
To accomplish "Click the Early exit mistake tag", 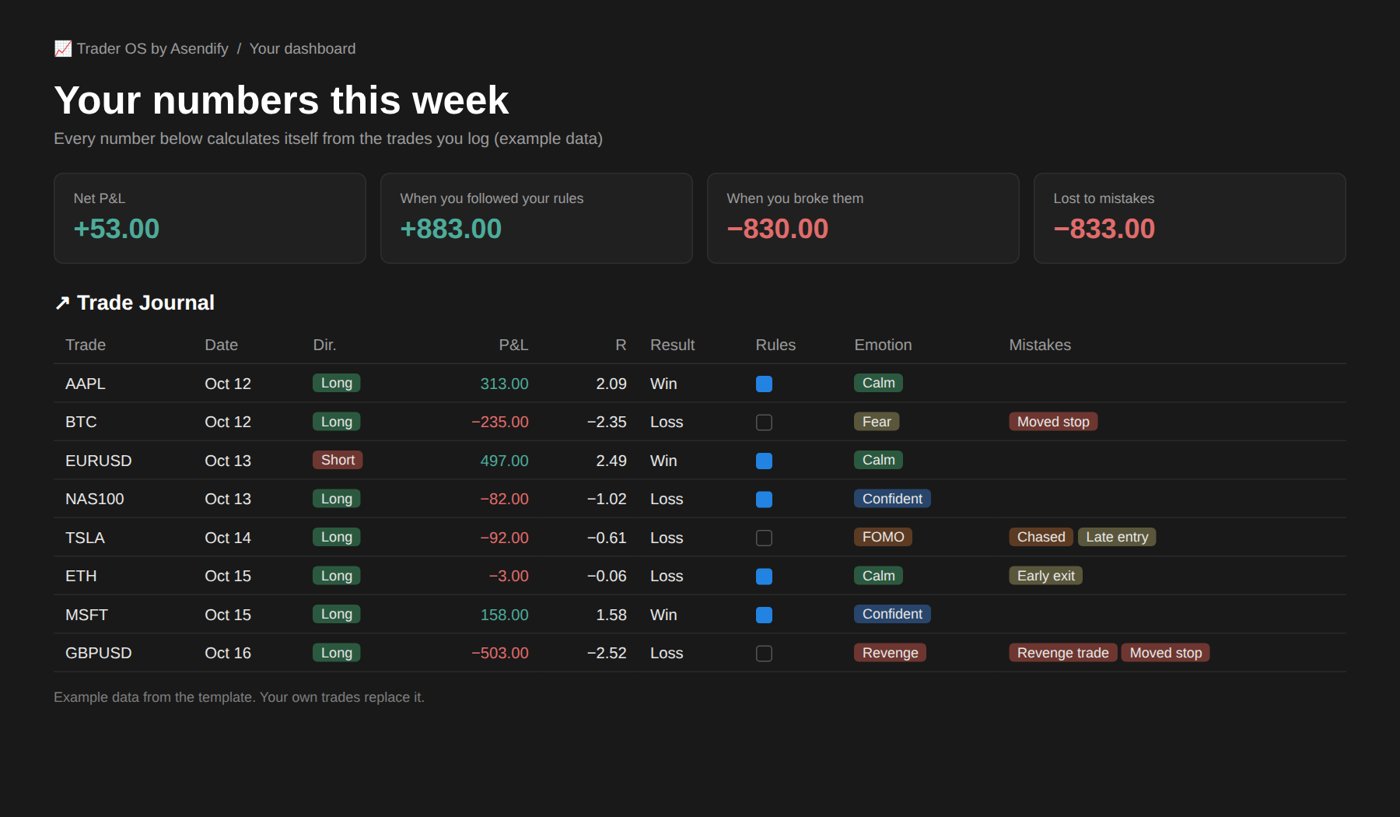I will click(x=1046, y=576).
